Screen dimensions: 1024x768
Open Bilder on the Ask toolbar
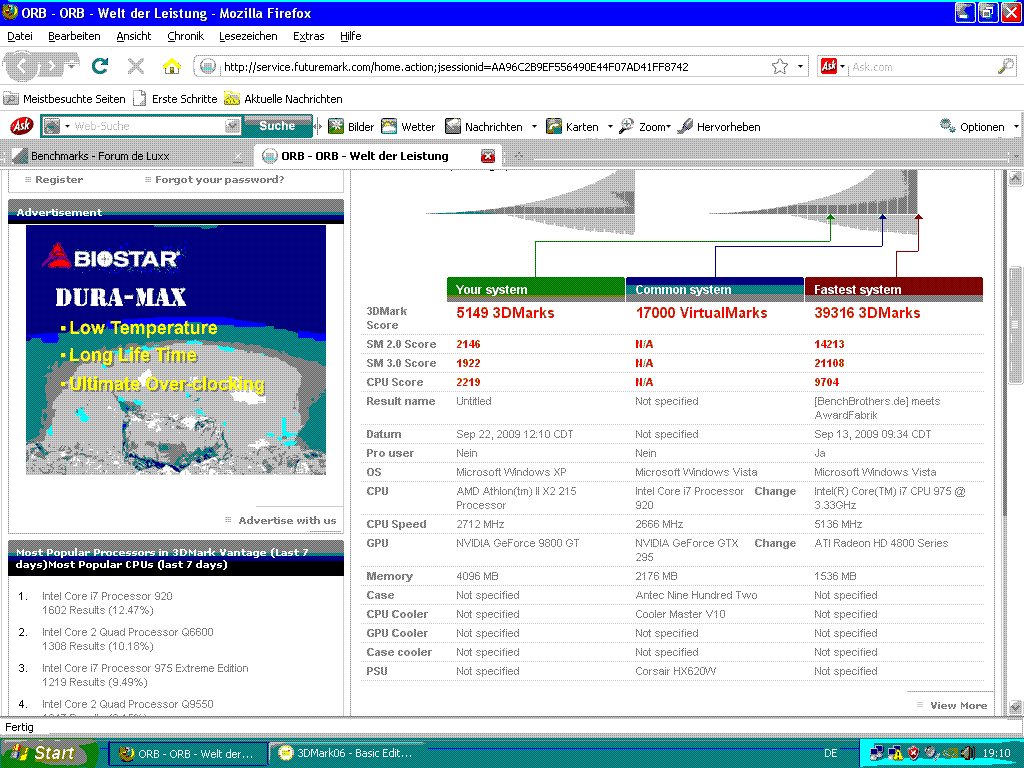(351, 127)
